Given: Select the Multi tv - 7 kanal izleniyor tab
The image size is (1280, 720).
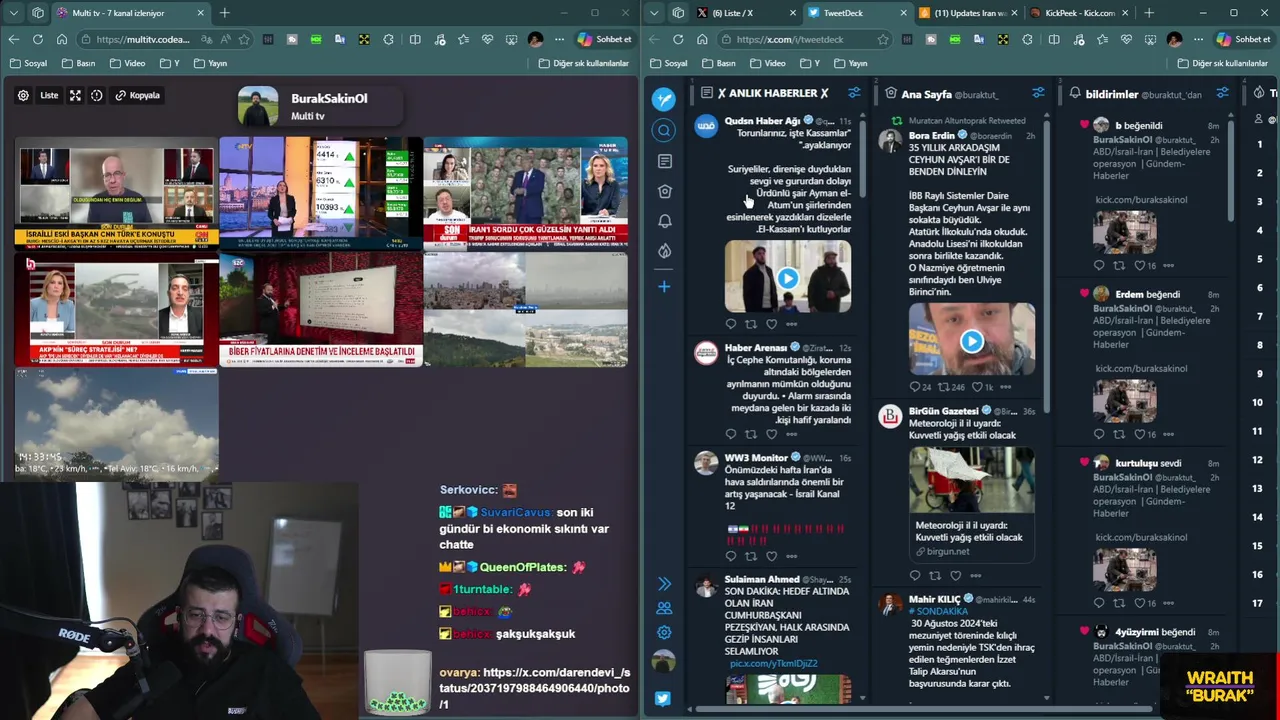Looking at the screenshot, I should tap(130, 13).
